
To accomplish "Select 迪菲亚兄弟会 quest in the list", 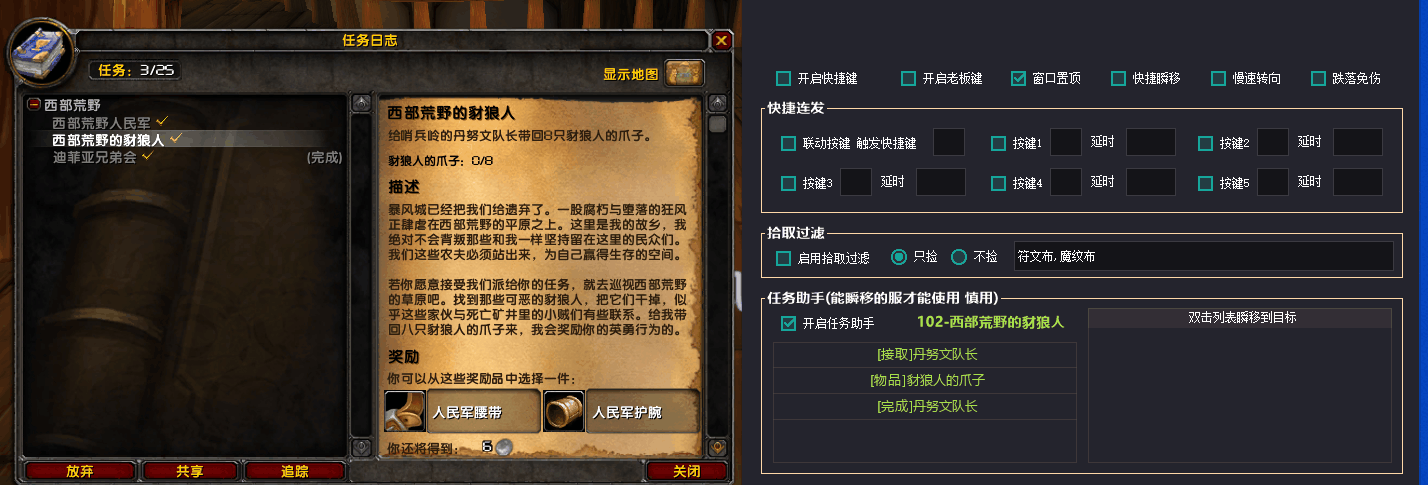I will tap(95, 157).
